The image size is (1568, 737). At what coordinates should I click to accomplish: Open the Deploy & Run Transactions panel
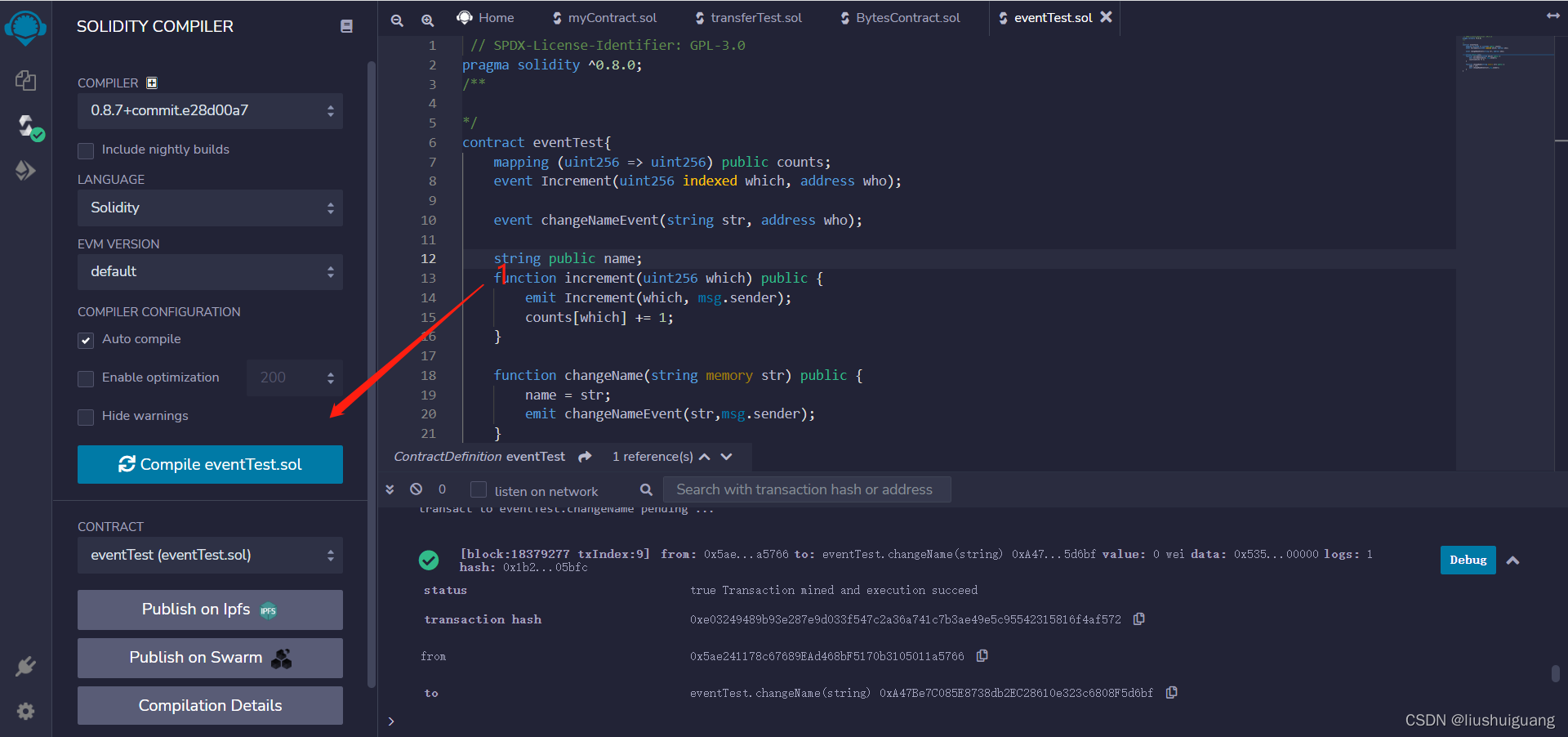25,170
